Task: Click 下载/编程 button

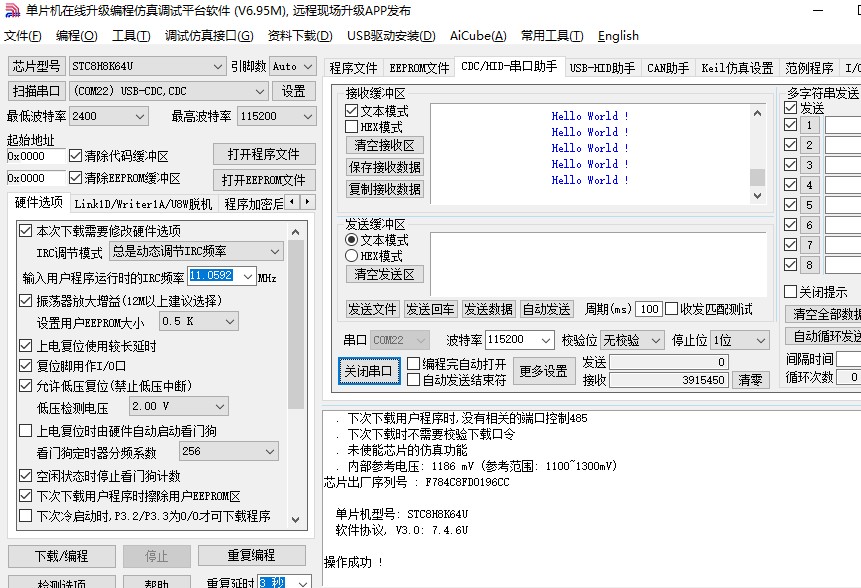Action: (62, 556)
